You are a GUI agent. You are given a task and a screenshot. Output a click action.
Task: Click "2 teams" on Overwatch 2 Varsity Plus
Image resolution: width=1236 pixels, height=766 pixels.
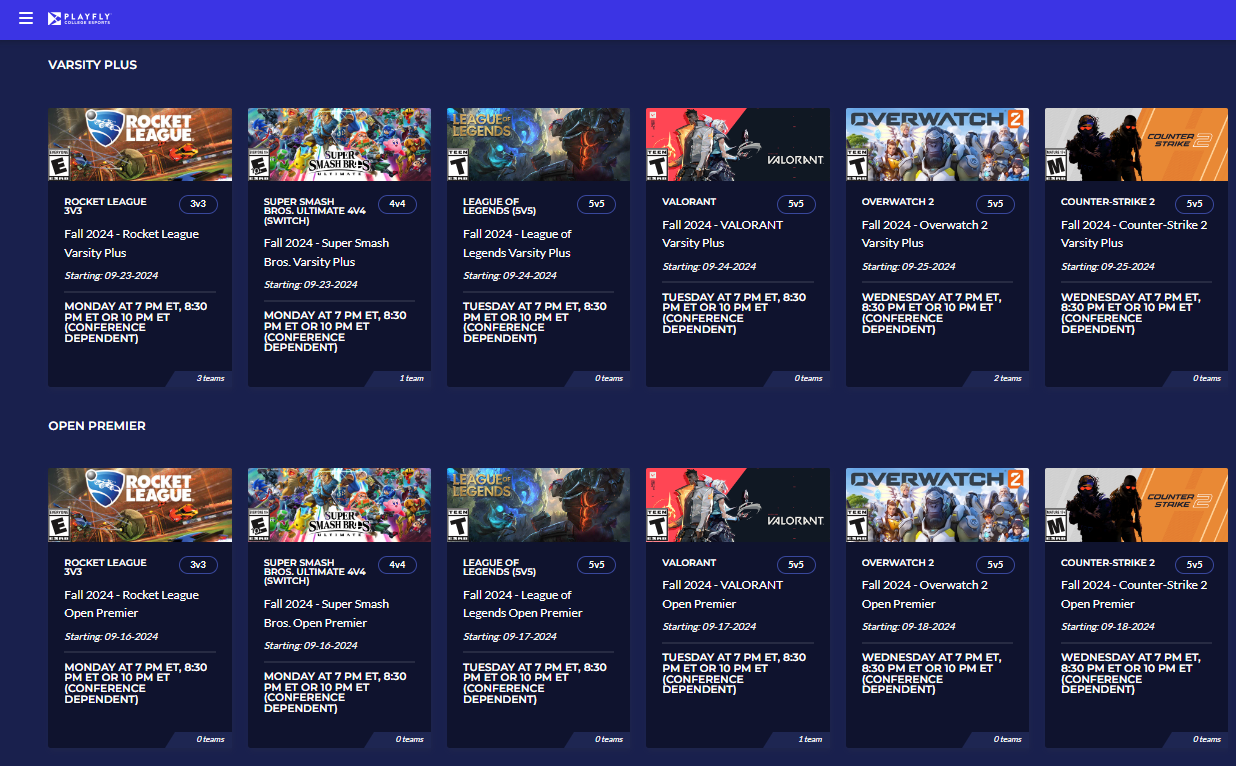coord(1008,378)
